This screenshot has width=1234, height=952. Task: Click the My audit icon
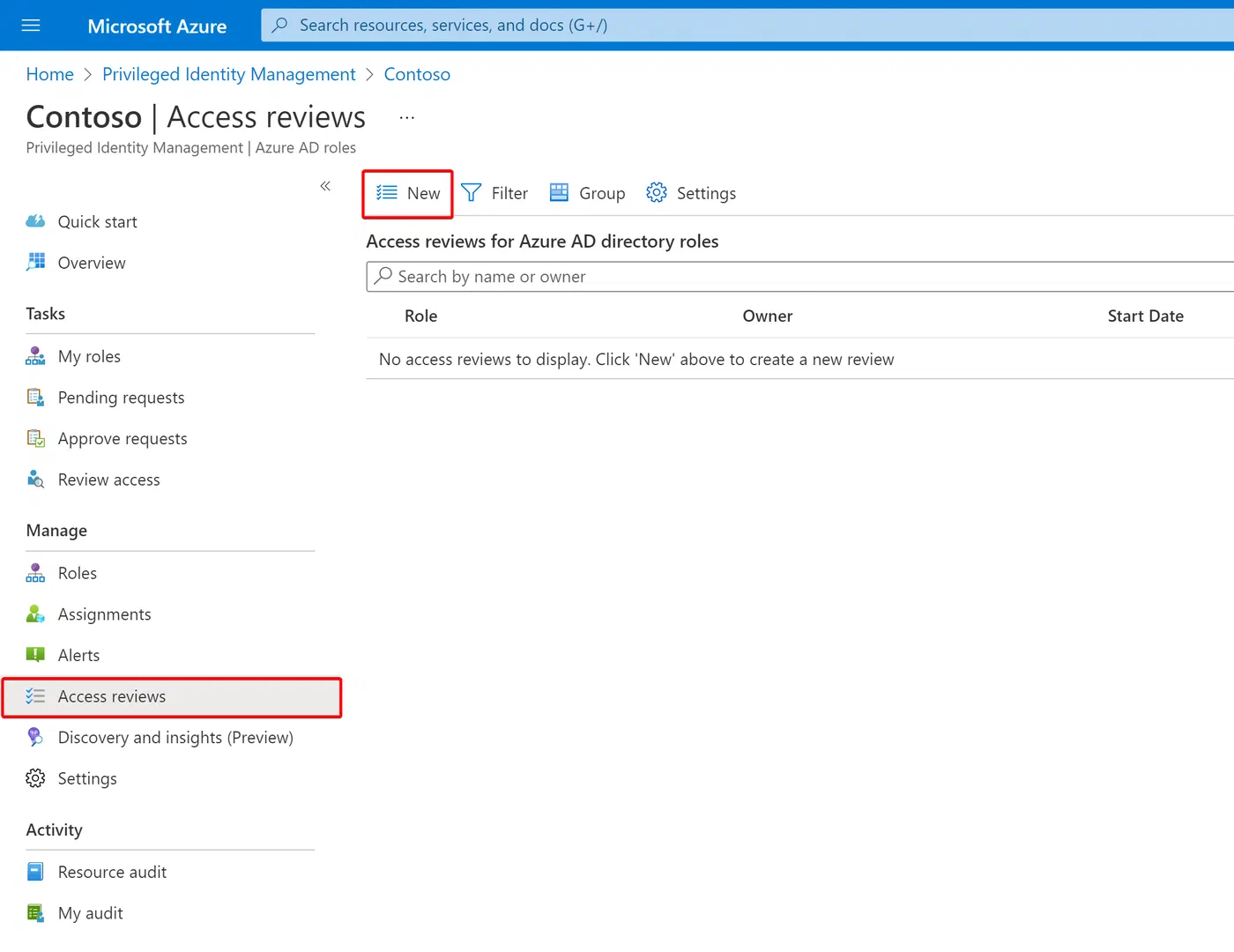35,913
